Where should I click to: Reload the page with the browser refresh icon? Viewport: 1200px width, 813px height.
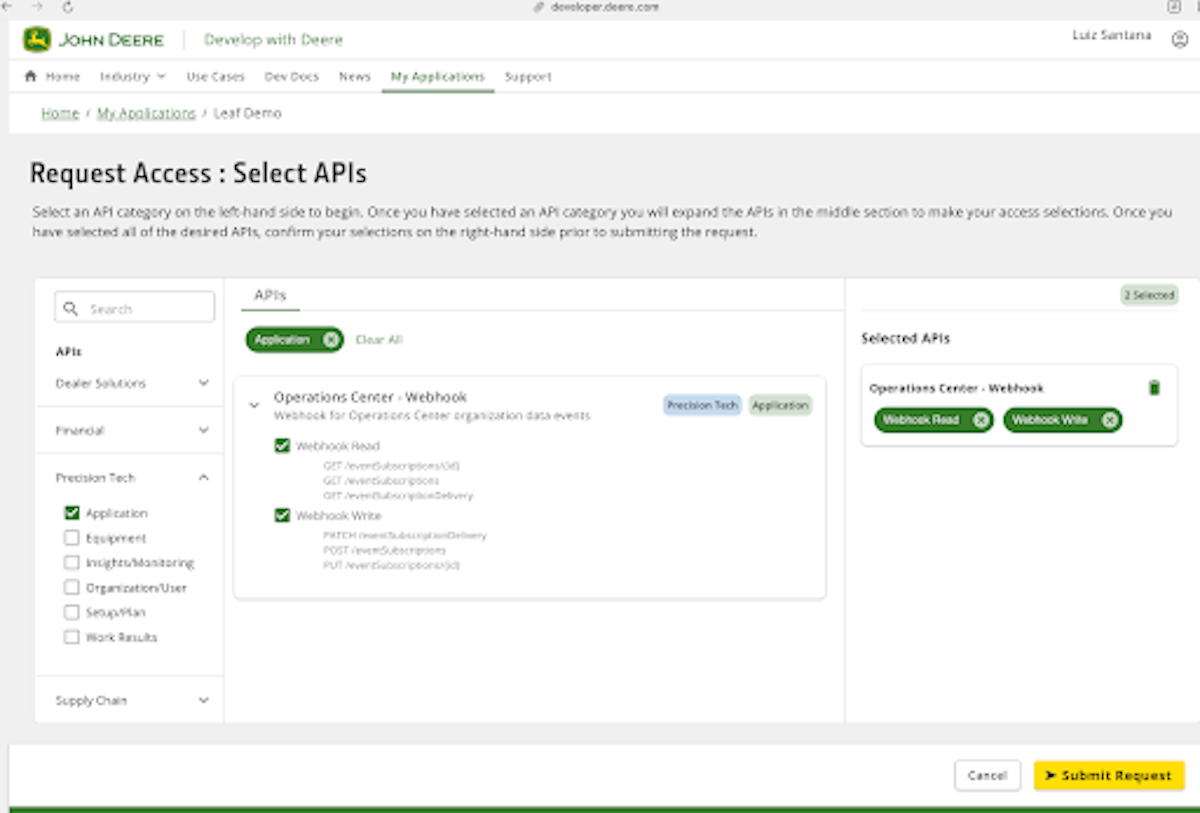point(68,7)
